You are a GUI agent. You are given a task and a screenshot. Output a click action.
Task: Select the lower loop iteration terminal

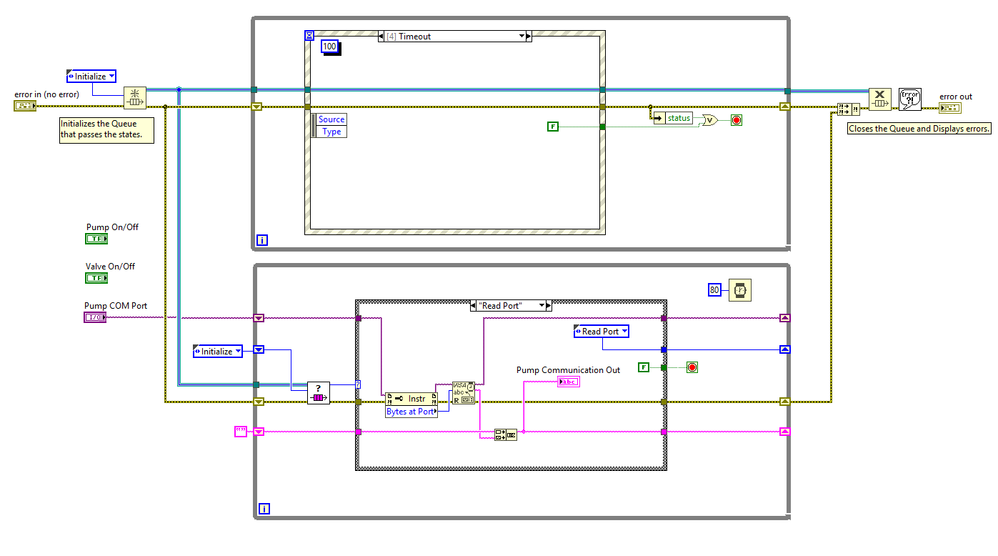(264, 508)
